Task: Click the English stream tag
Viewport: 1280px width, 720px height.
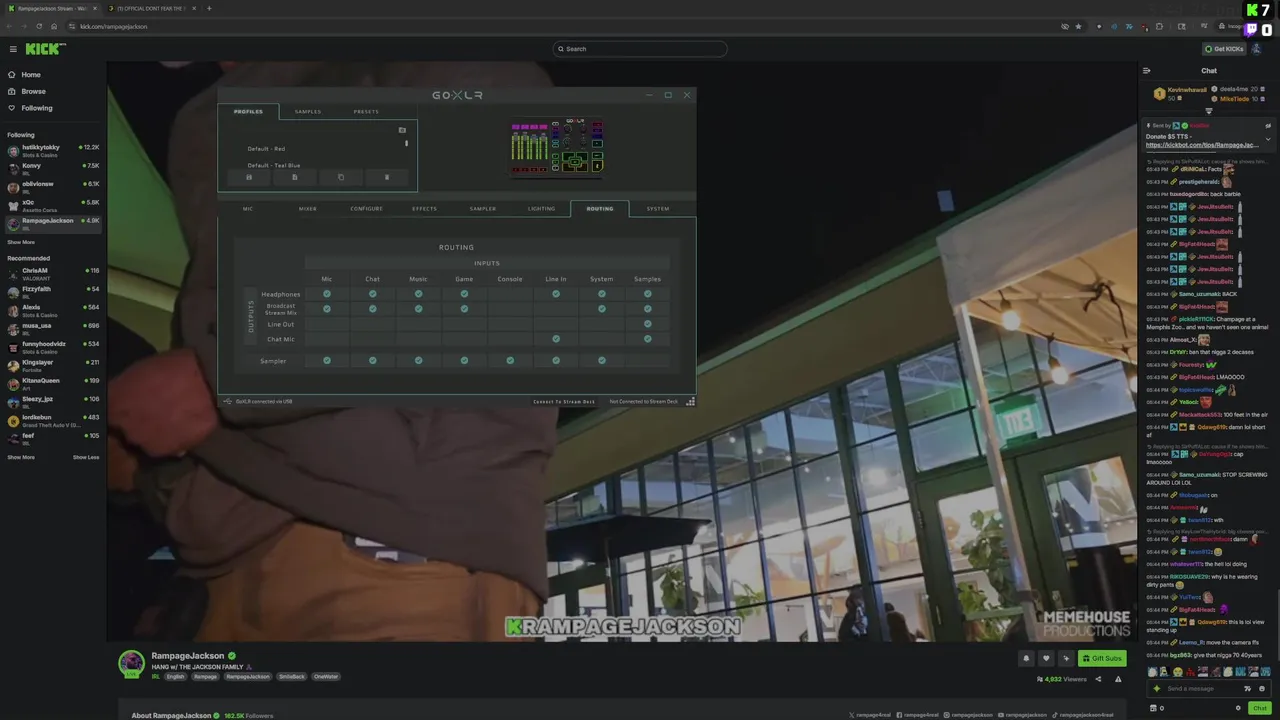Action: coord(175,677)
